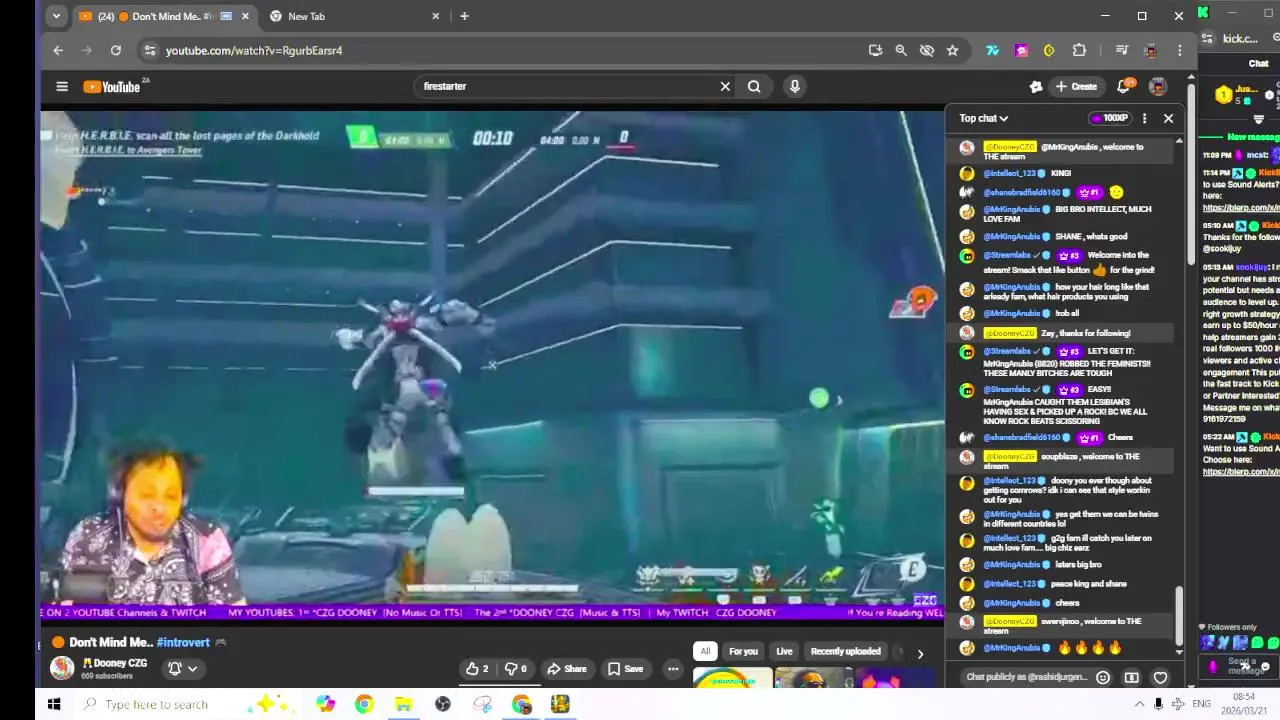This screenshot has width=1280, height=720.
Task: Go to YouTube home via logo
Action: click(x=111, y=87)
